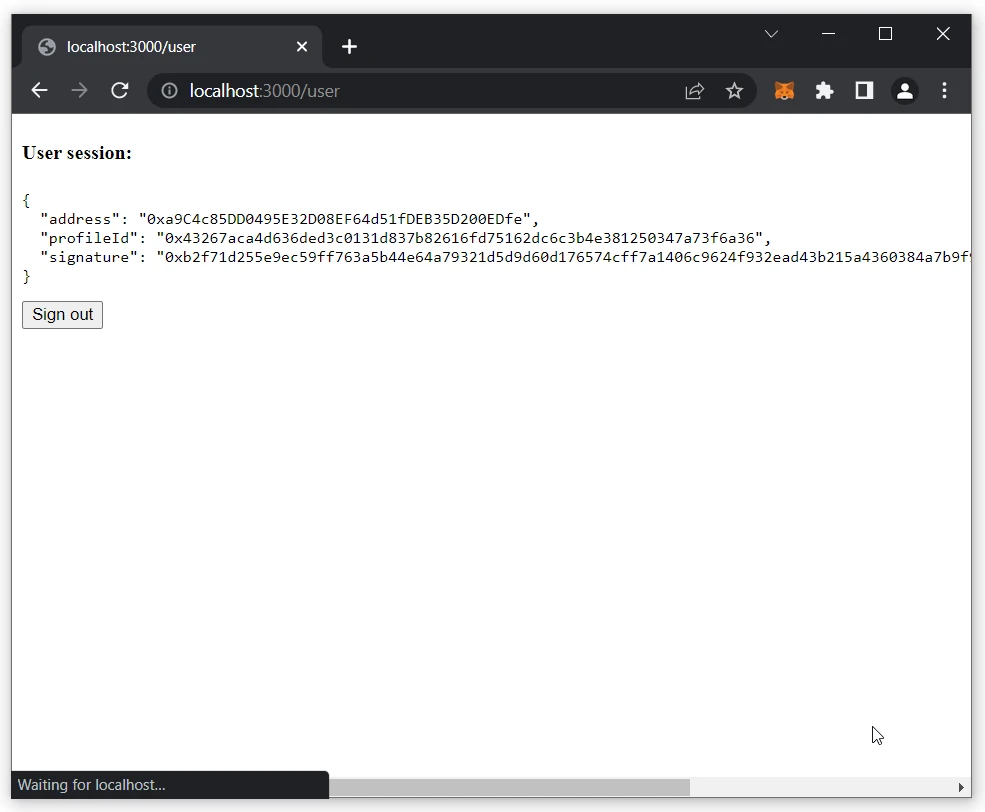985x812 pixels.
Task: Click the scrollbar right arrow
Action: (962, 788)
